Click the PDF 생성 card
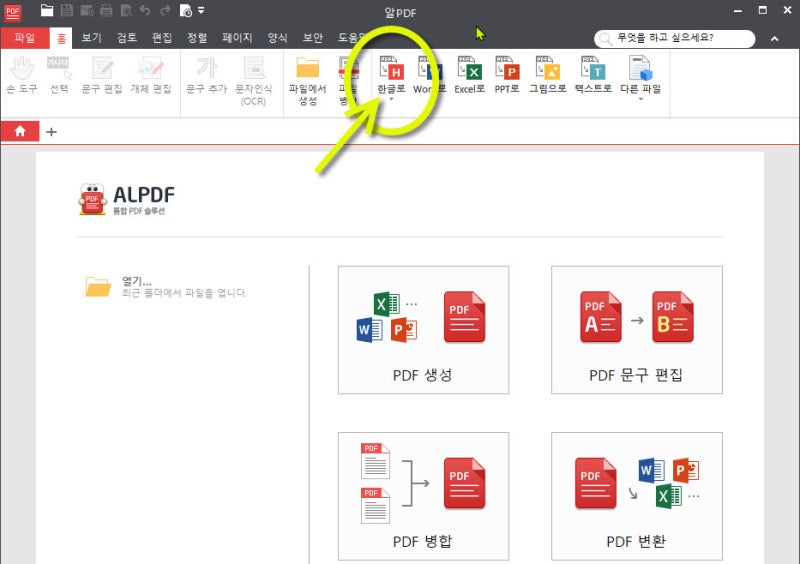800x564 pixels. point(423,330)
